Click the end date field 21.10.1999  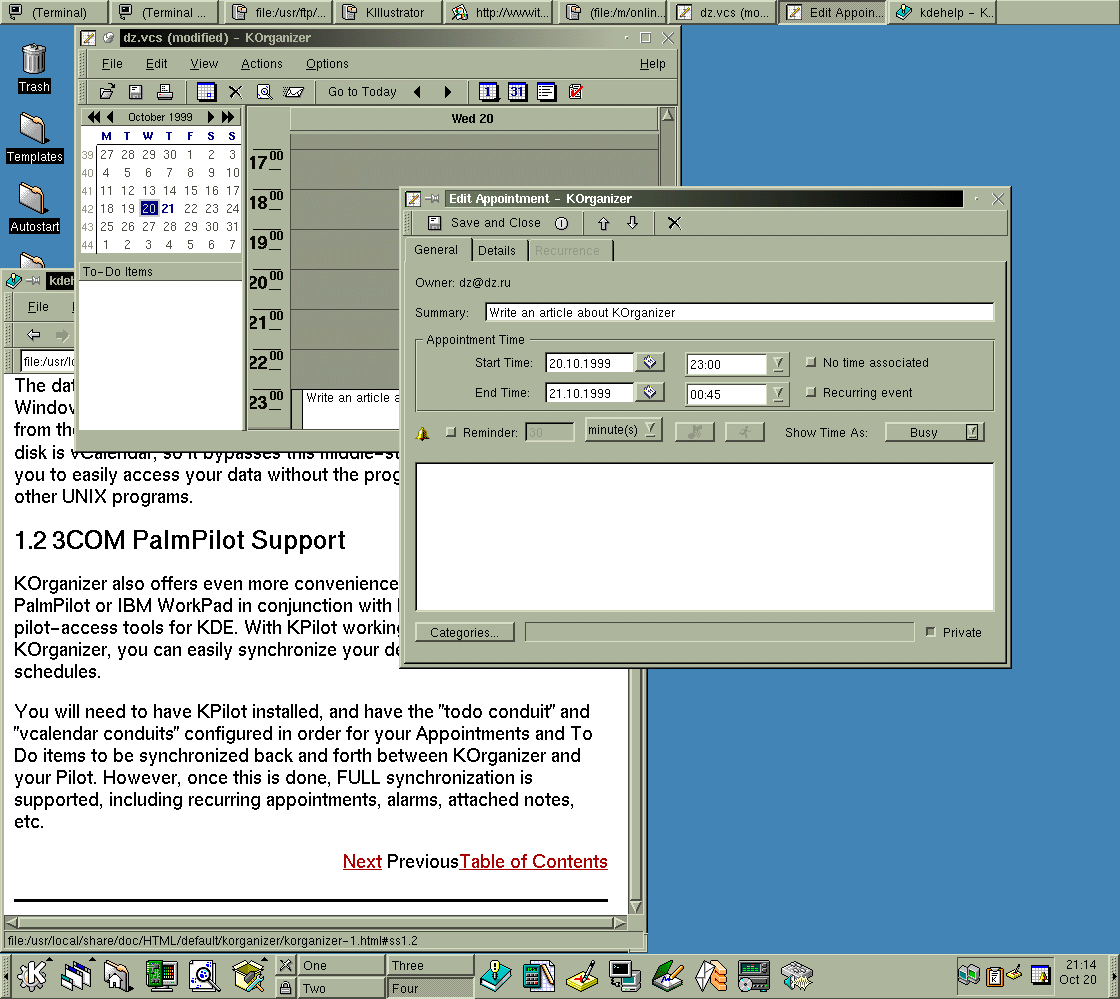pyautogui.click(x=589, y=393)
